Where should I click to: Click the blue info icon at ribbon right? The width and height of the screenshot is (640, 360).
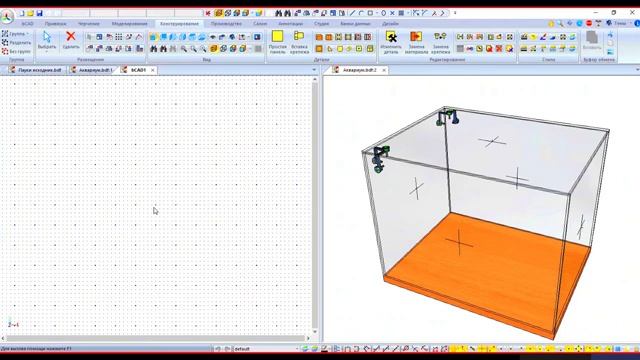[x=637, y=24]
